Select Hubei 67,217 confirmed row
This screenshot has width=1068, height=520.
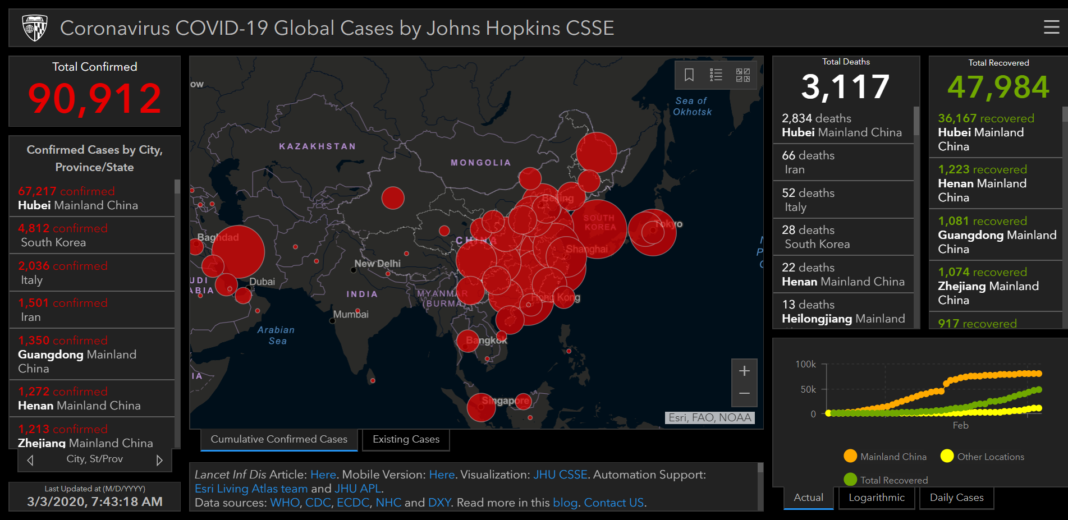click(x=91, y=198)
